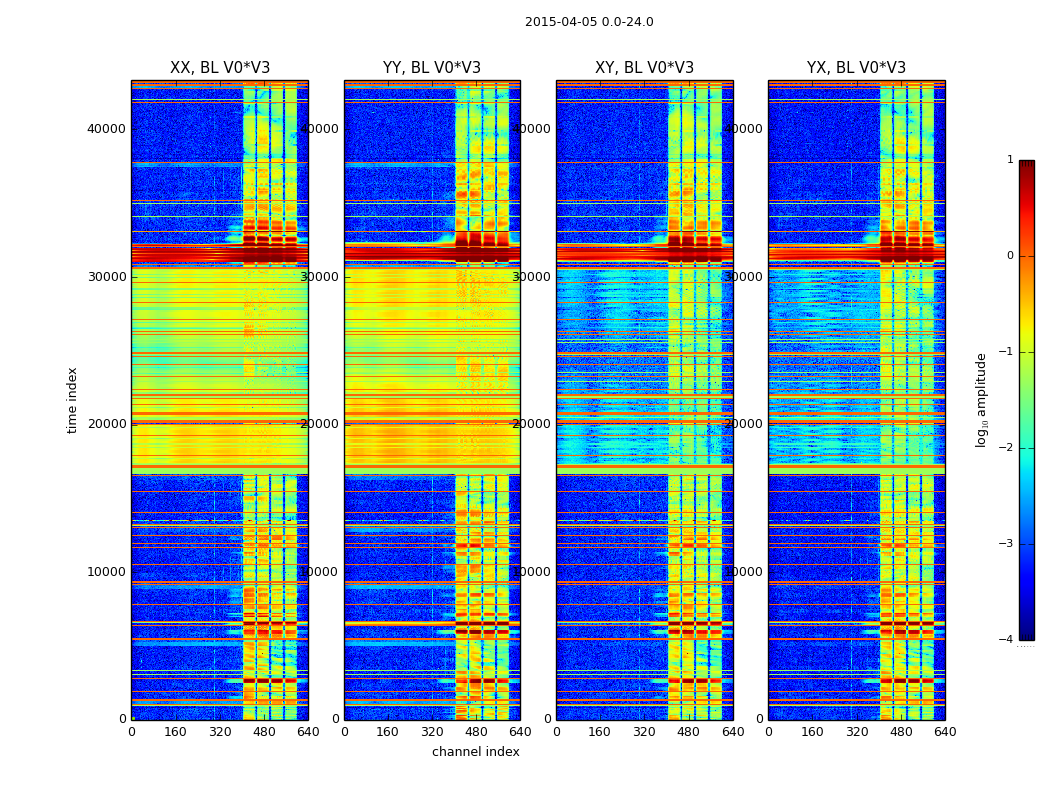Click the −4 tick label on the colorbar
The image size is (1050, 800).
[1008, 640]
